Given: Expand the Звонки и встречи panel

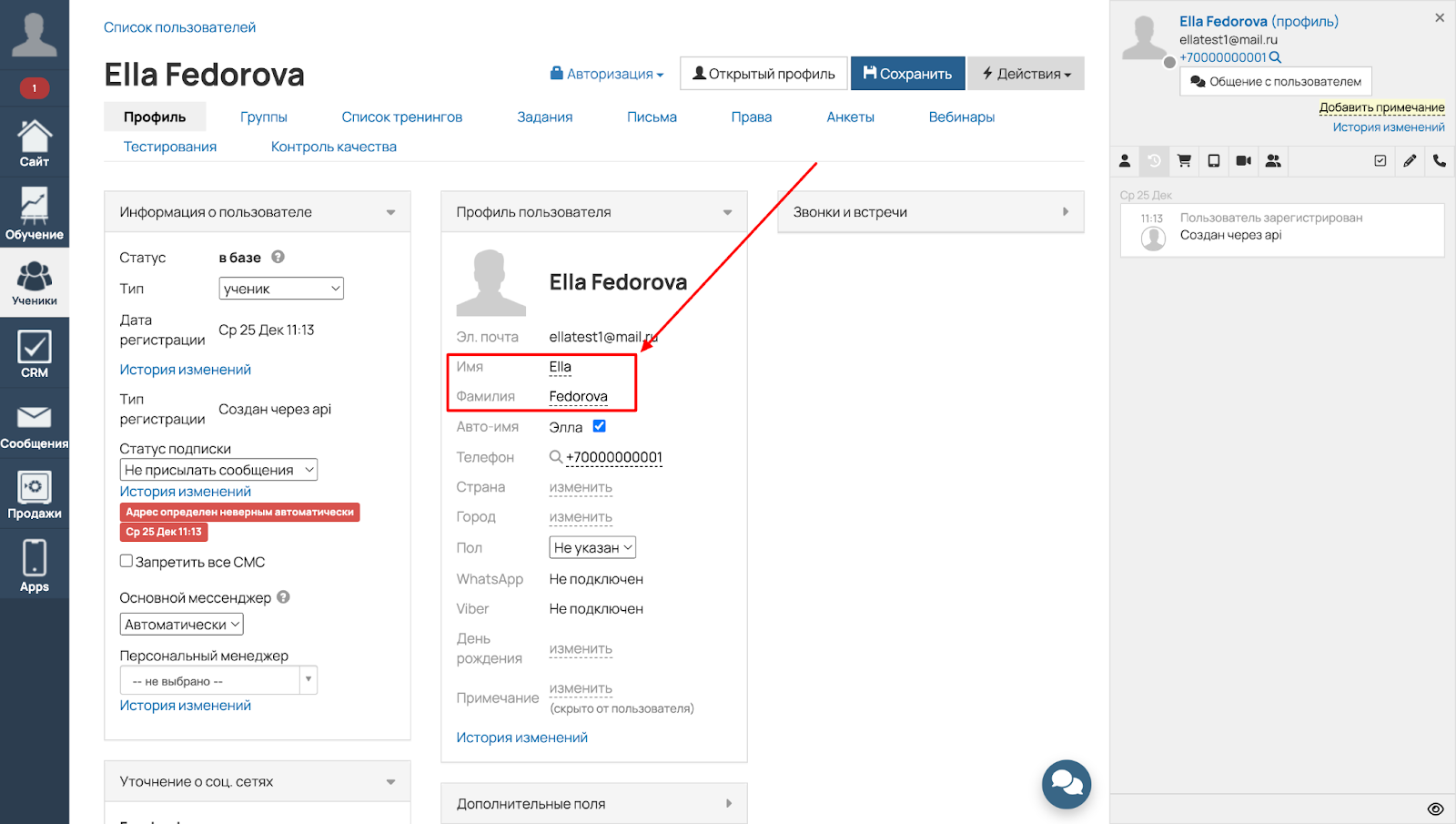Looking at the screenshot, I should [x=930, y=212].
